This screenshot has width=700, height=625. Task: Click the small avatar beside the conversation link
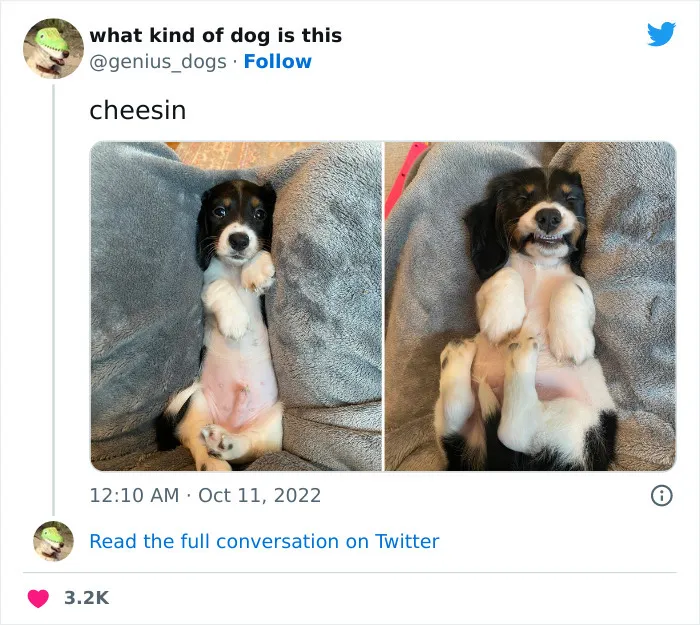click(53, 541)
